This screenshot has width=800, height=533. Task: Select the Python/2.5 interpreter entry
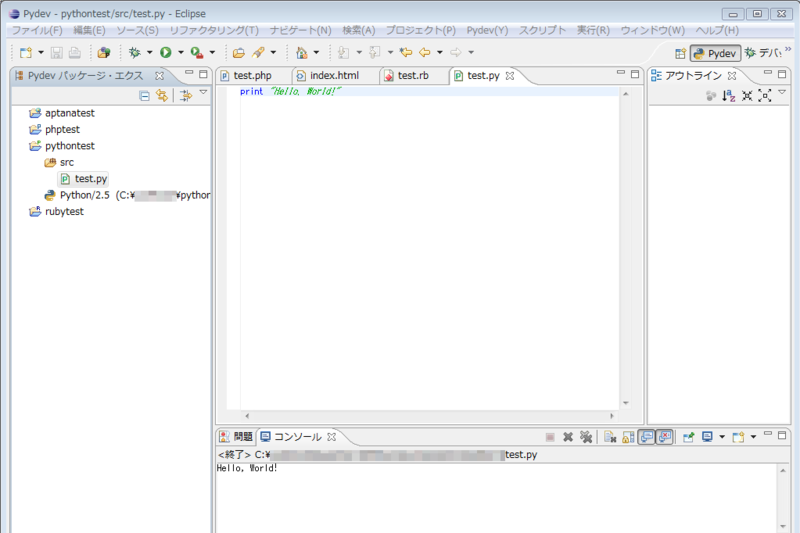[128, 195]
